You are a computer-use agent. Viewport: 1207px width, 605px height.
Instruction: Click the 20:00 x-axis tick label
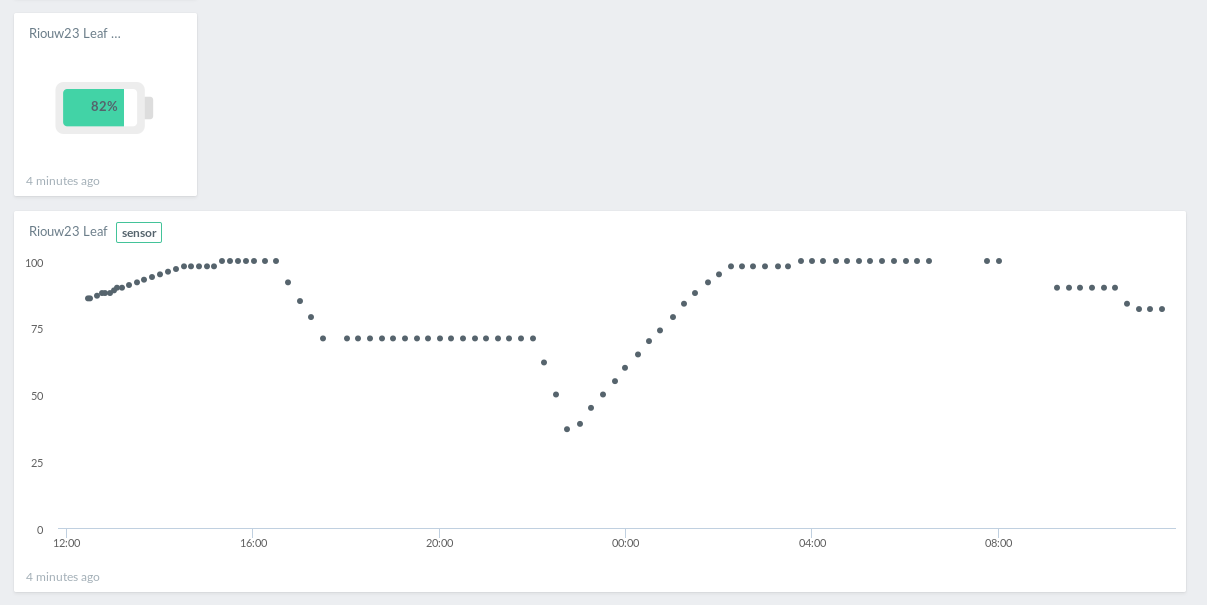click(x=439, y=544)
